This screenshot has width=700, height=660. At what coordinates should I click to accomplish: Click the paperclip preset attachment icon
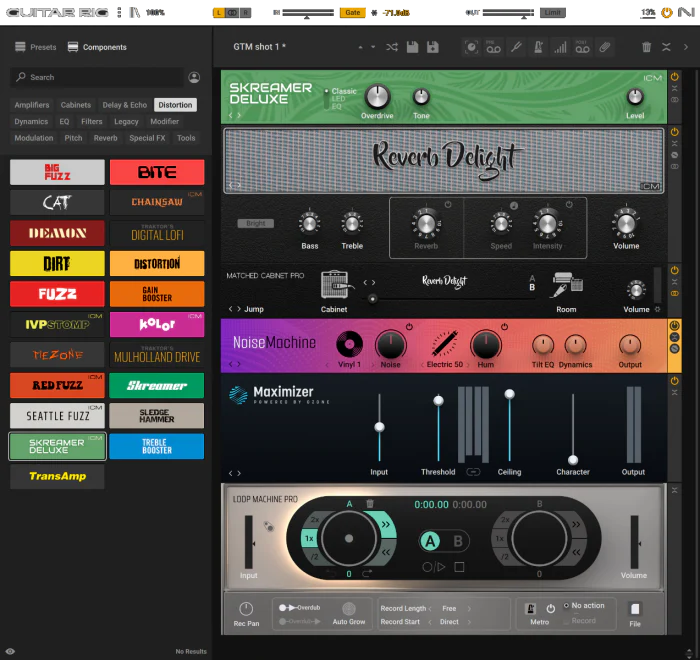[604, 47]
